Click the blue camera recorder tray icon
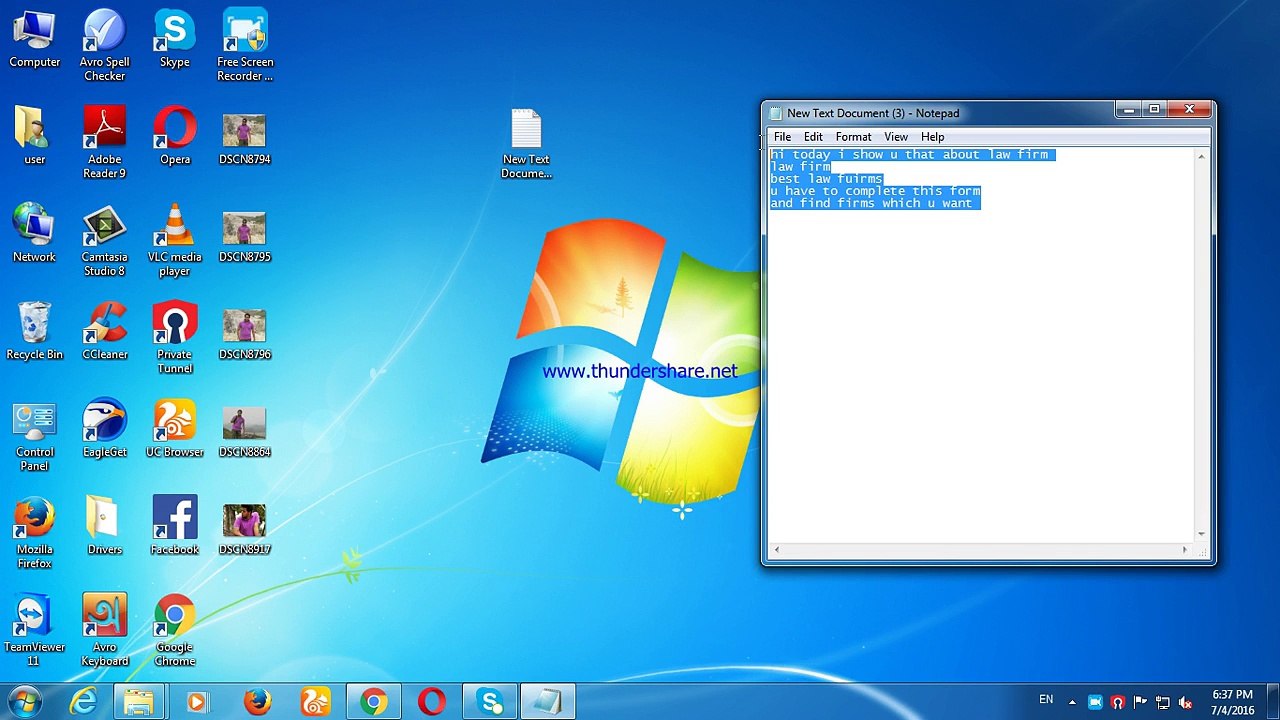The width and height of the screenshot is (1280, 720). click(x=1095, y=702)
